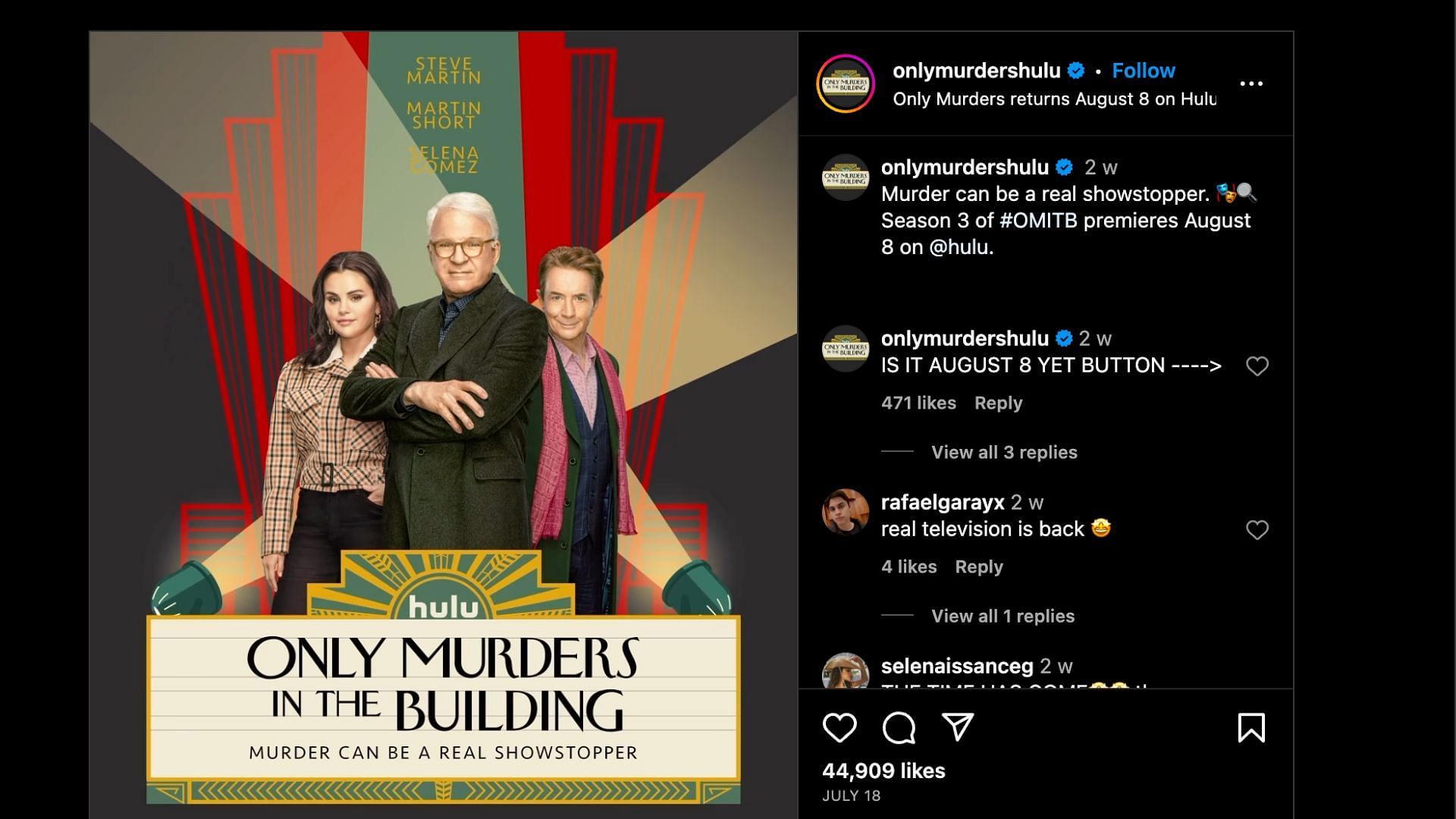Reply to the onlymurdershulu pinned comment
The height and width of the screenshot is (819, 1456).
[998, 403]
